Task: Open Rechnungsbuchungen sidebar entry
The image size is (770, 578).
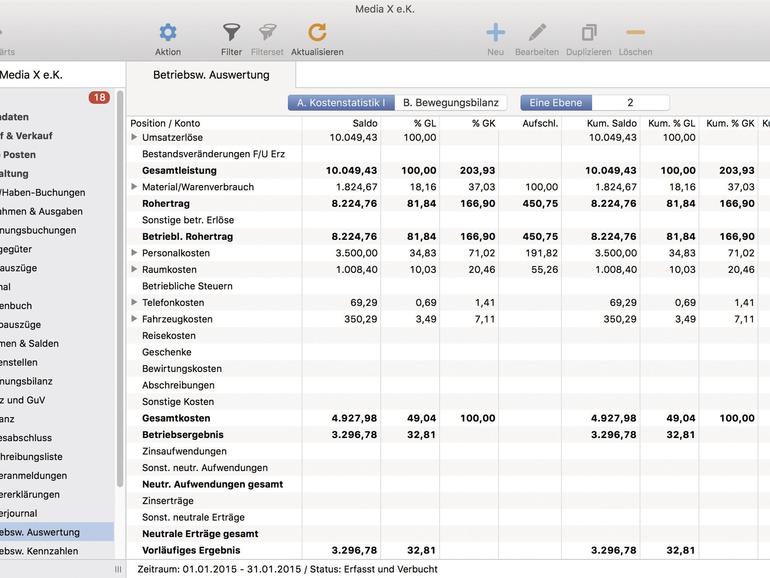Action: point(38,230)
